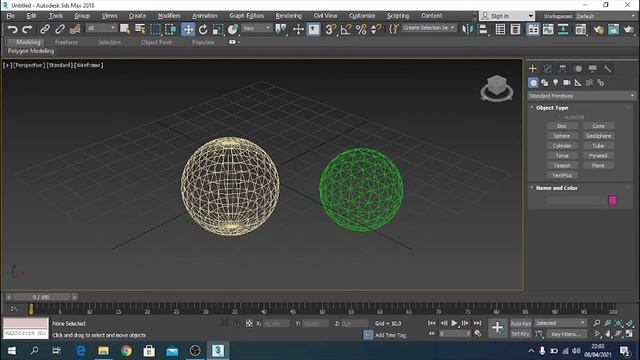Toggle Percent Snap
Screen dimensions: 640x360
pos(361,29)
